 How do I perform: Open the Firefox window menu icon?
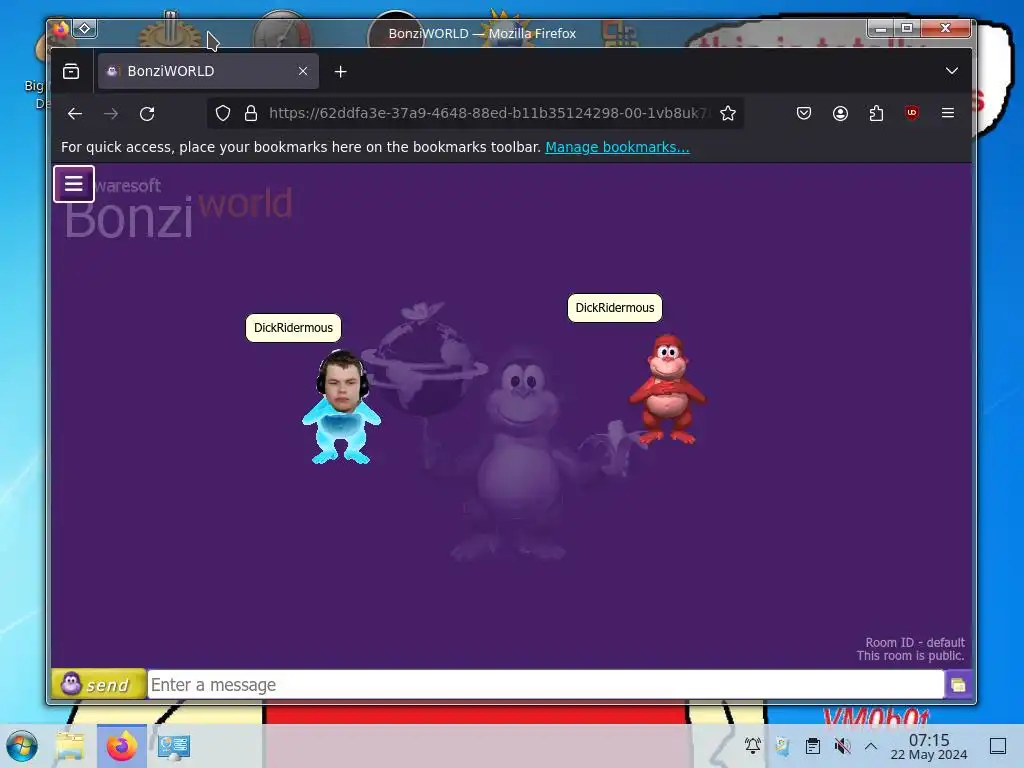pyautogui.click(x=61, y=29)
